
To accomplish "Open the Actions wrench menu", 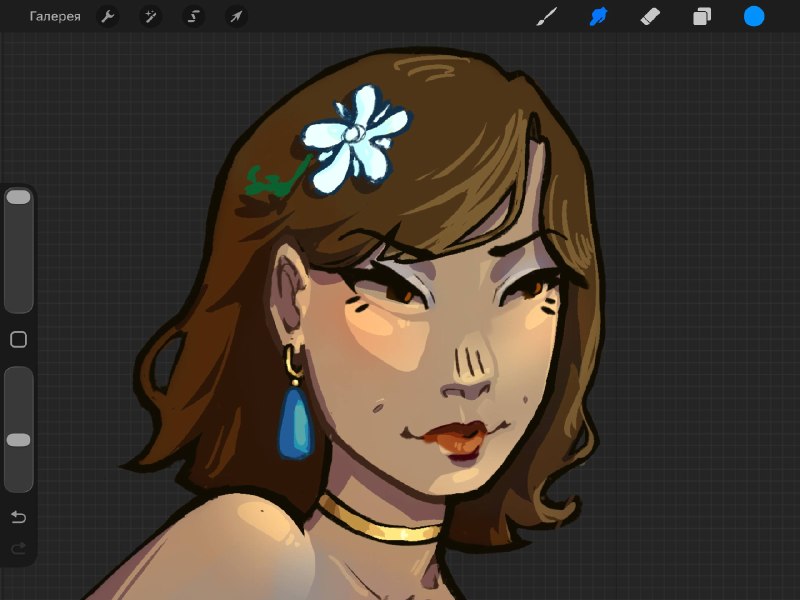I will click(x=108, y=16).
